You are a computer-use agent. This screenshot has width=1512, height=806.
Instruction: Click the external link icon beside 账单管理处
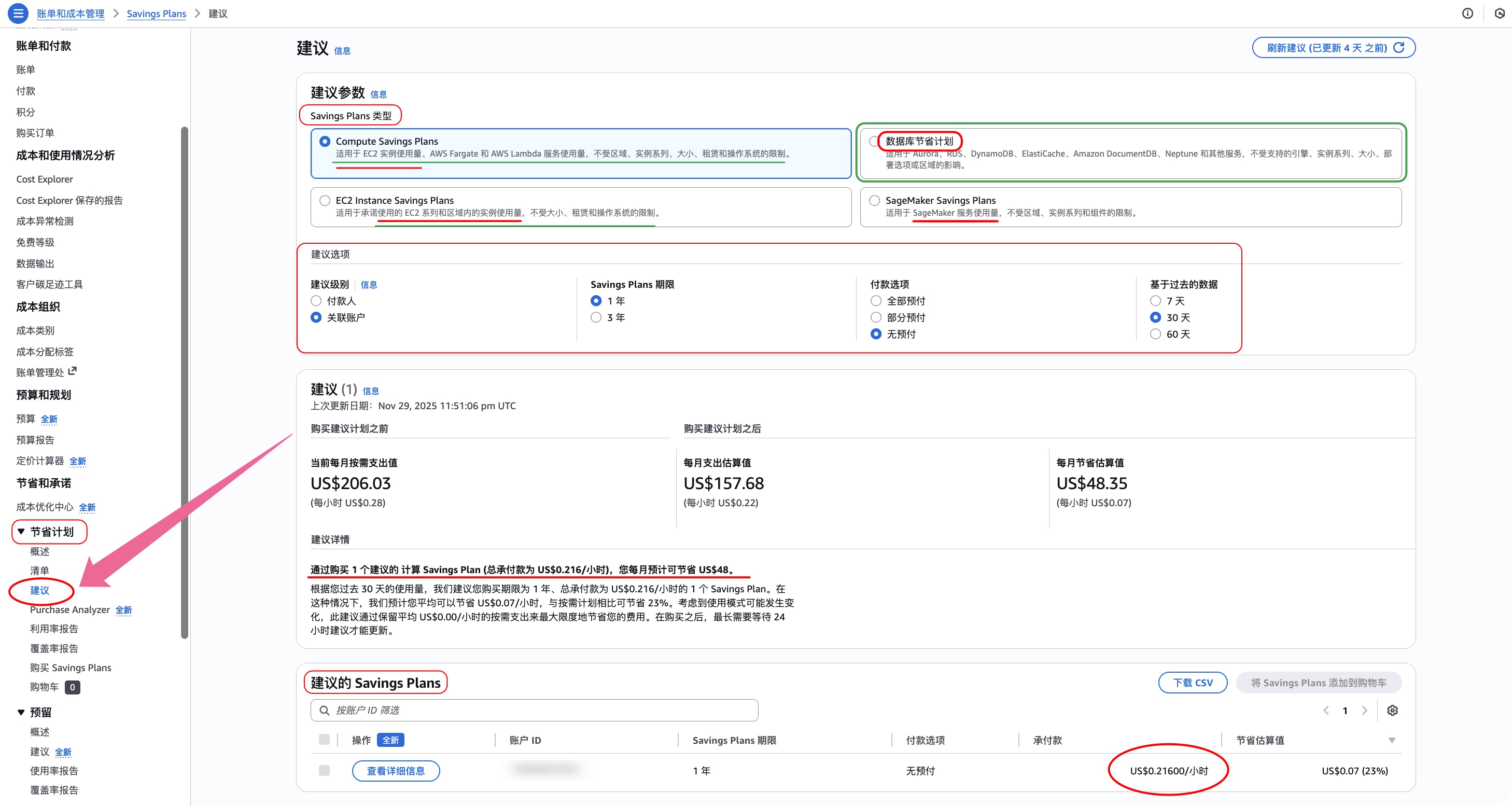coord(73,371)
